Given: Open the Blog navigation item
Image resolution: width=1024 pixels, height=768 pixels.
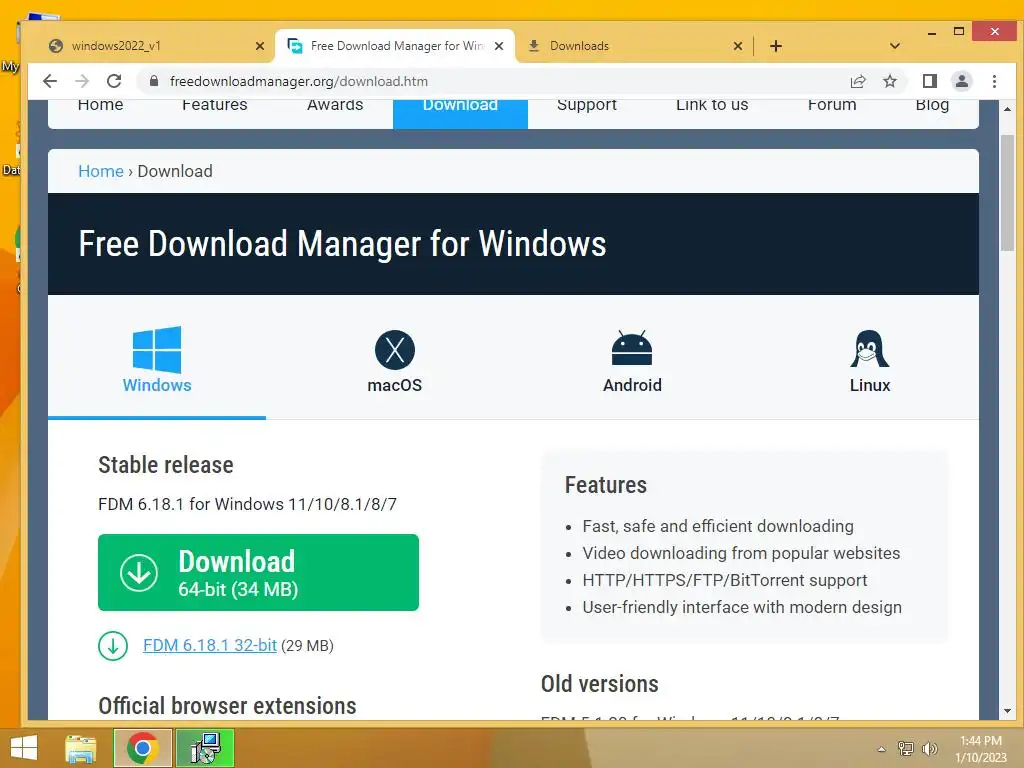Looking at the screenshot, I should coord(932,106).
